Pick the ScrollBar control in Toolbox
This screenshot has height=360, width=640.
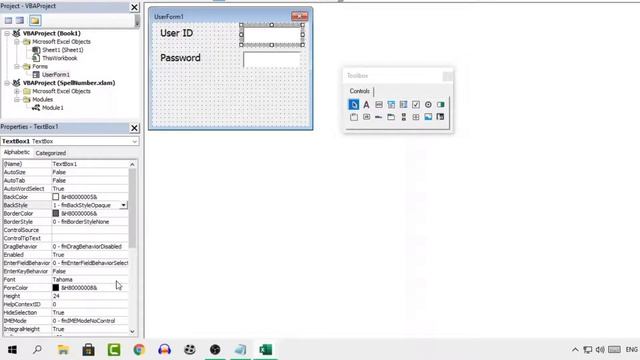(x=403, y=117)
